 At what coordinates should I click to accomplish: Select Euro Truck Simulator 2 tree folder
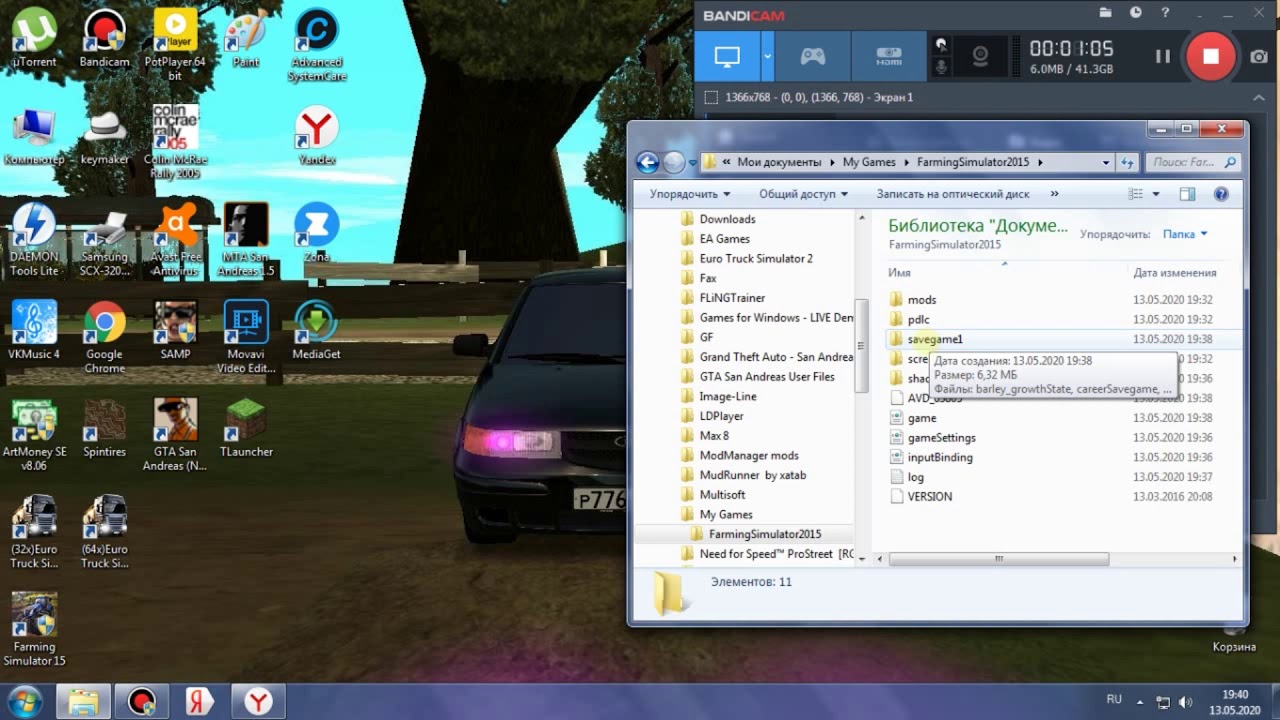[756, 258]
